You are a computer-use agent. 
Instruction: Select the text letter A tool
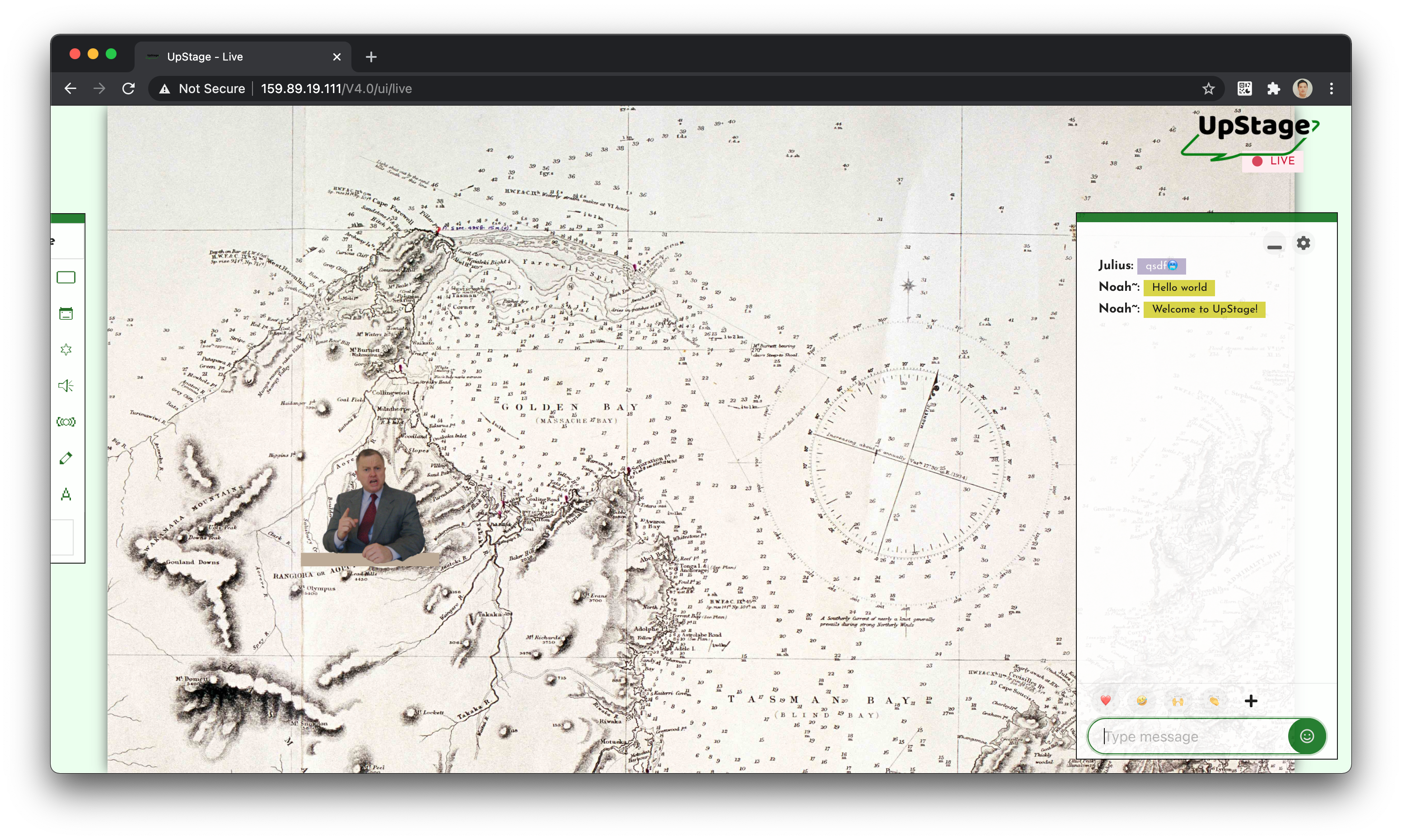coord(65,494)
